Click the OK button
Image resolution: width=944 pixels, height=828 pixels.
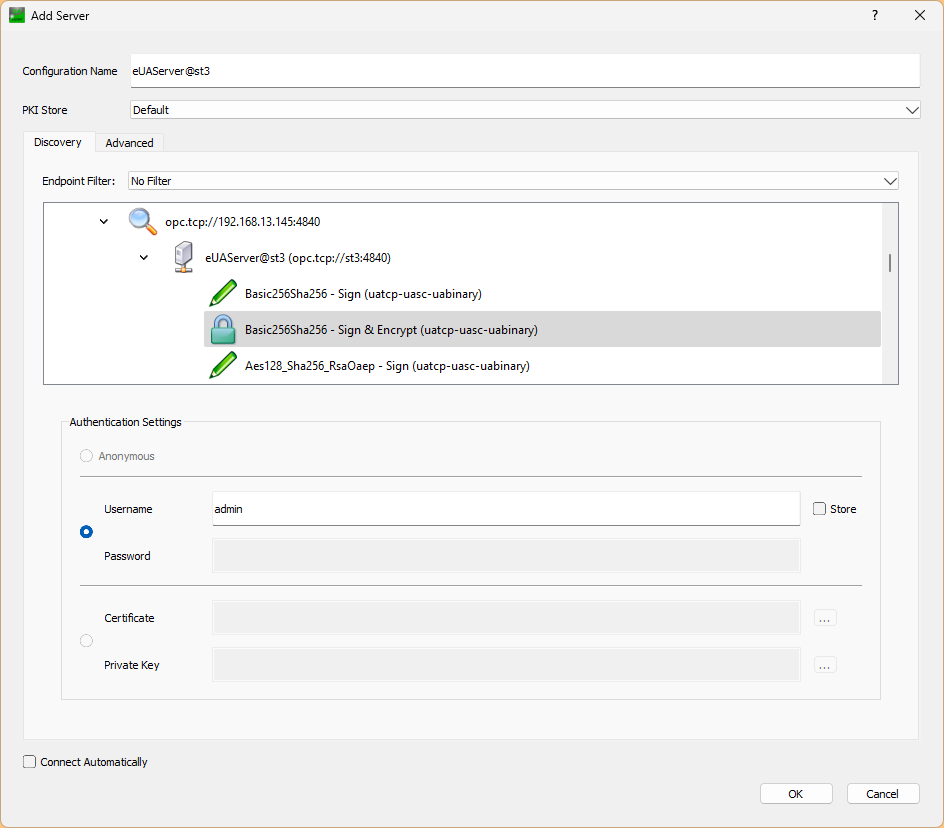point(795,794)
